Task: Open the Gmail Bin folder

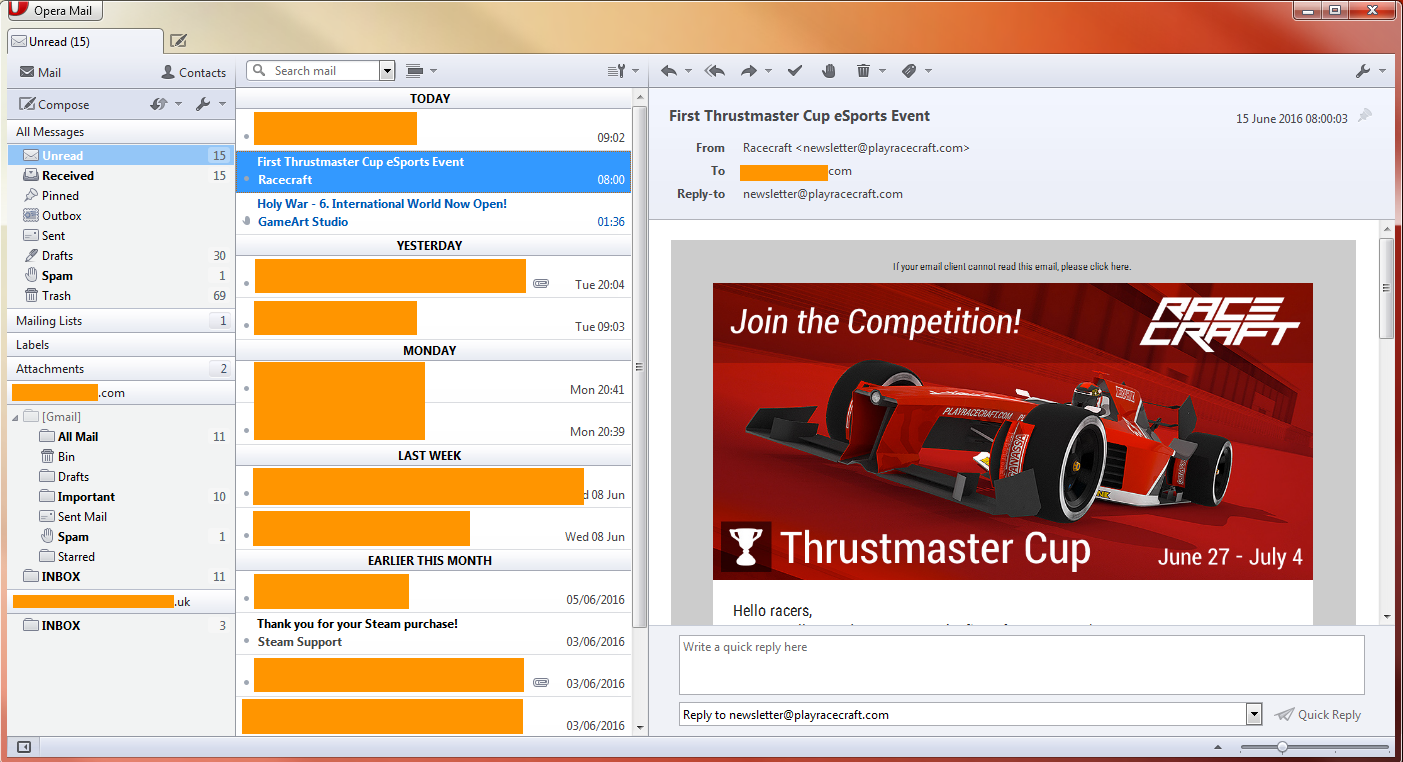Action: click(120, 457)
